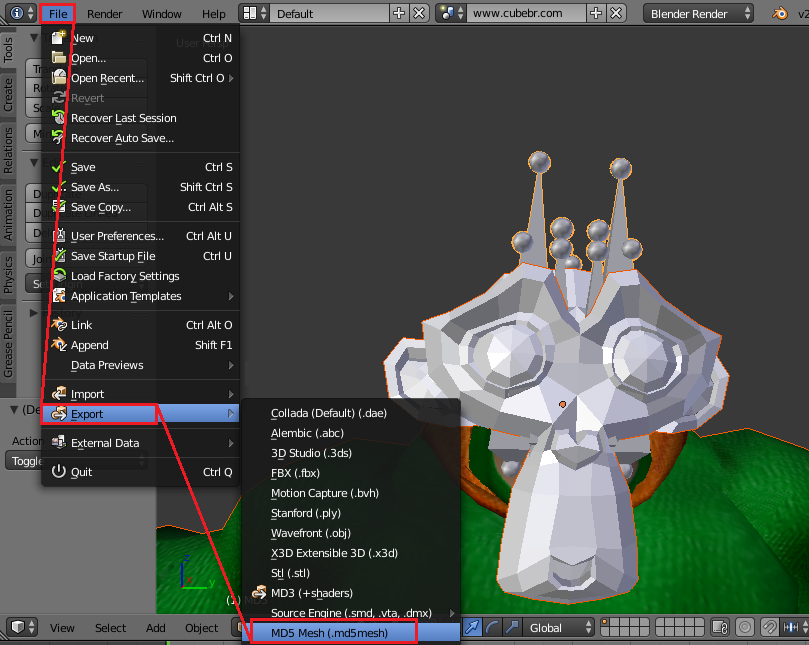Click the Quit power icon
The width and height of the screenshot is (809, 645).
59,472
